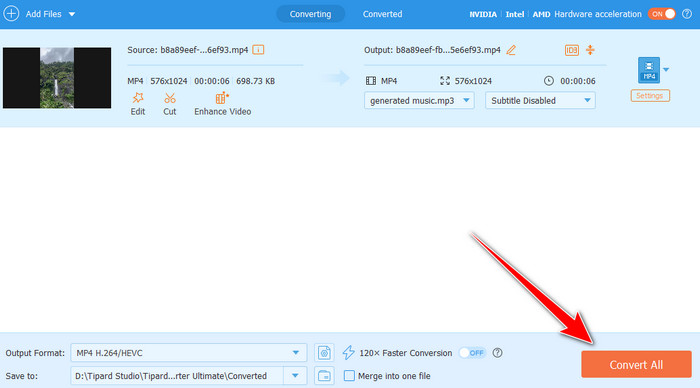This screenshot has height=388, width=700.
Task: Open Enhance Video tool
Action: [x=222, y=104]
